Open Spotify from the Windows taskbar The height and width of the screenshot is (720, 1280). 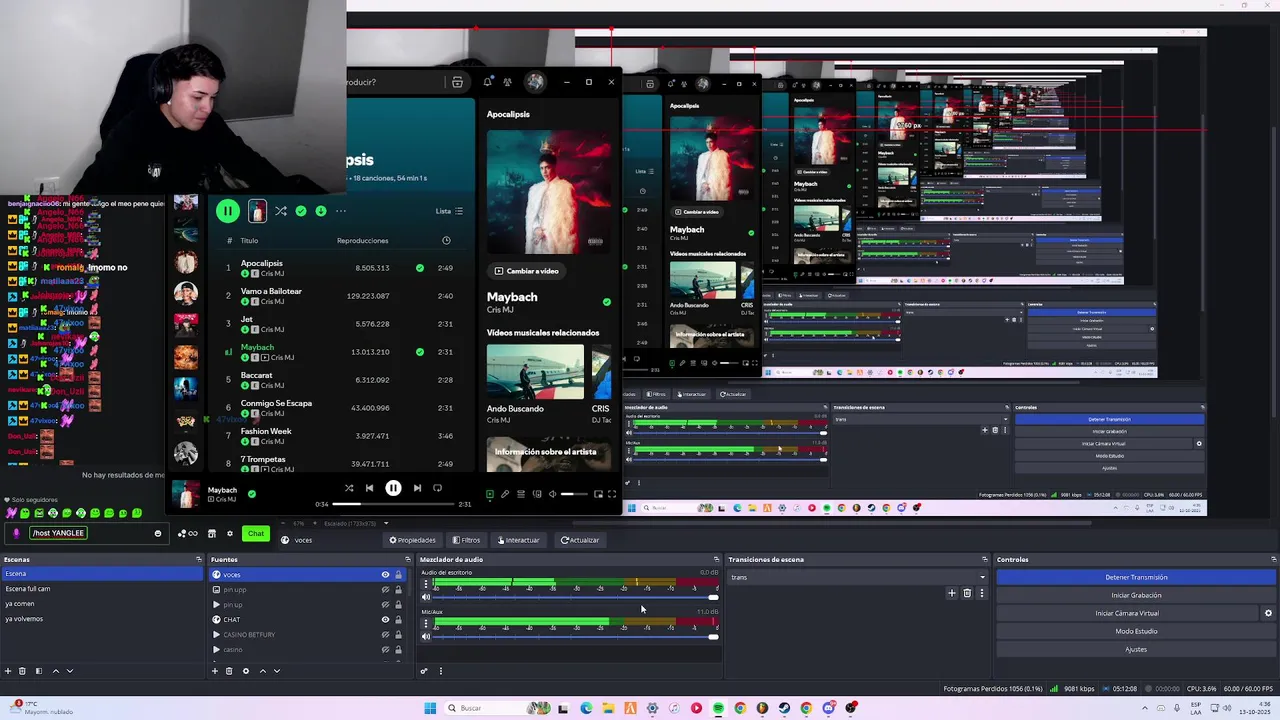718,708
